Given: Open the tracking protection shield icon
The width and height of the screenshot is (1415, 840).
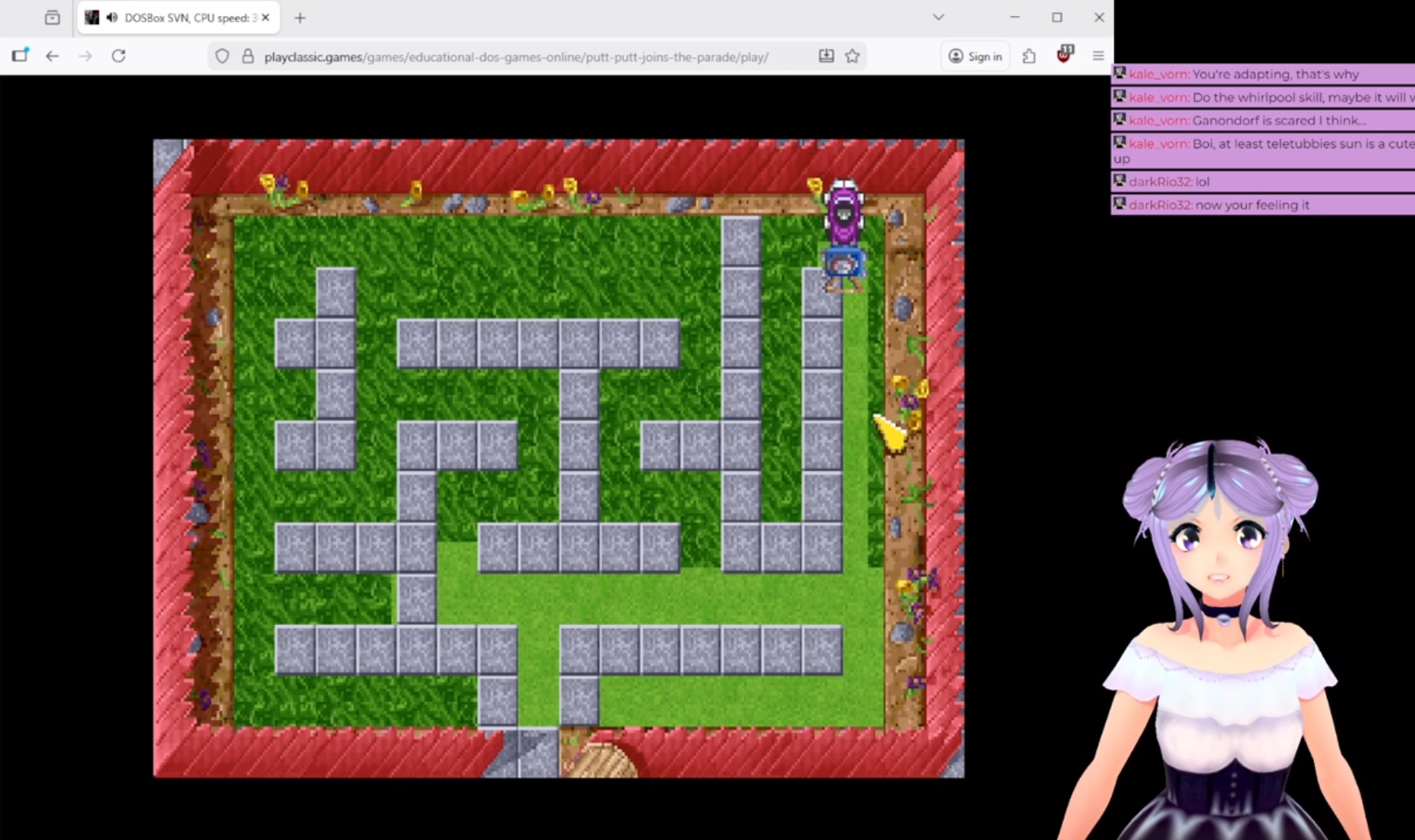Looking at the screenshot, I should pos(222,56).
